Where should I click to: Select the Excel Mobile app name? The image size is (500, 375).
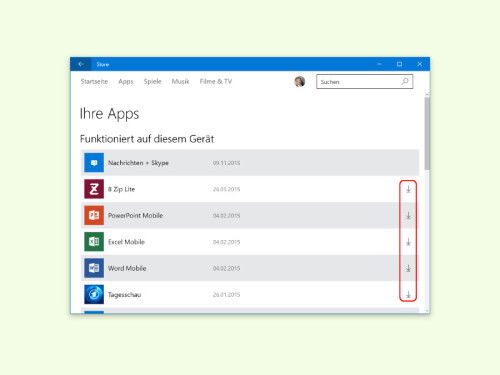tap(126, 242)
